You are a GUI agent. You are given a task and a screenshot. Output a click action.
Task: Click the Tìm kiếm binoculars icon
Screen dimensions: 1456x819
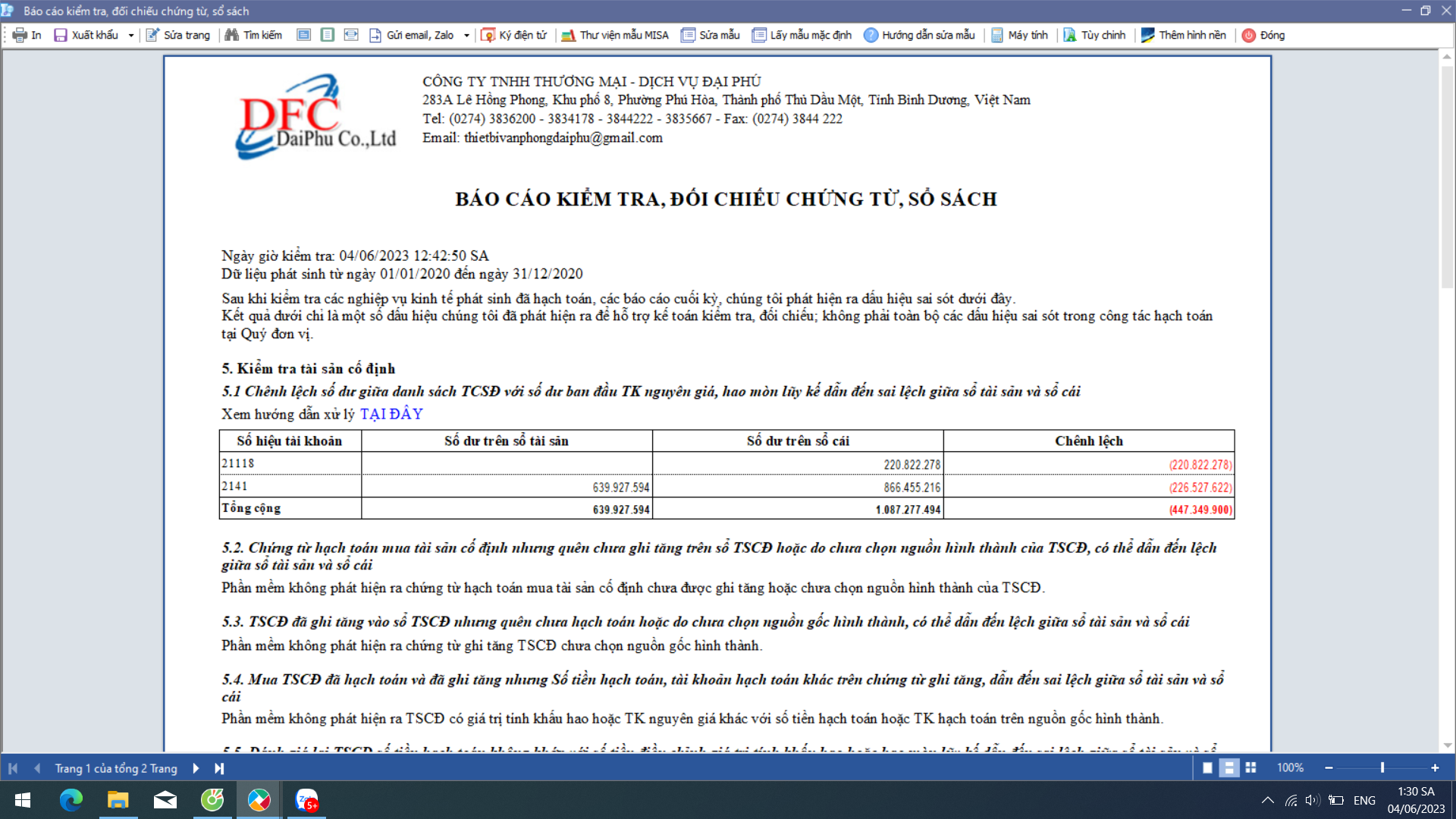coord(232,35)
